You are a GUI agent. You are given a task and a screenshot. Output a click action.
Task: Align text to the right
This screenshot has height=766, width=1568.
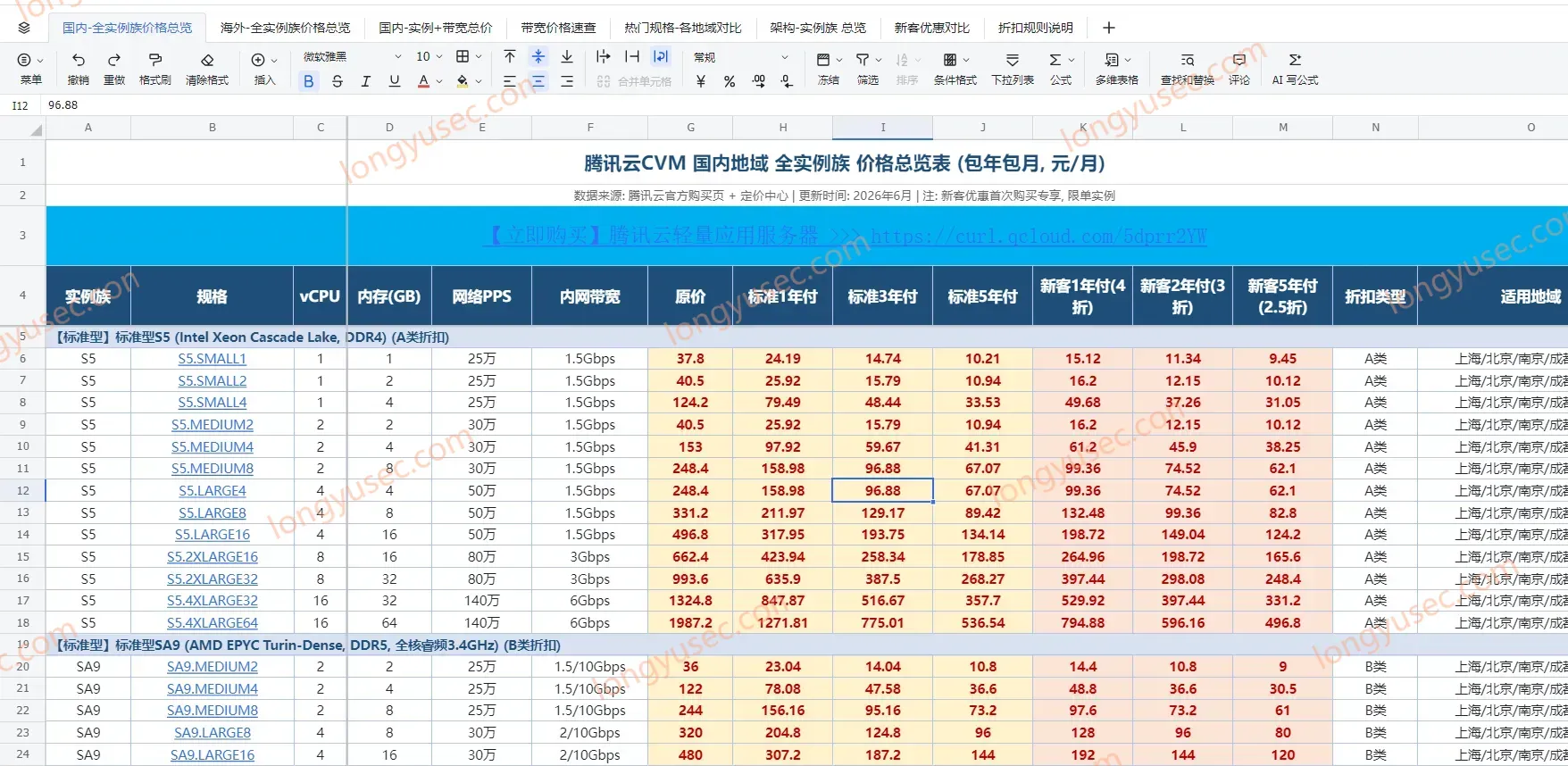567,81
